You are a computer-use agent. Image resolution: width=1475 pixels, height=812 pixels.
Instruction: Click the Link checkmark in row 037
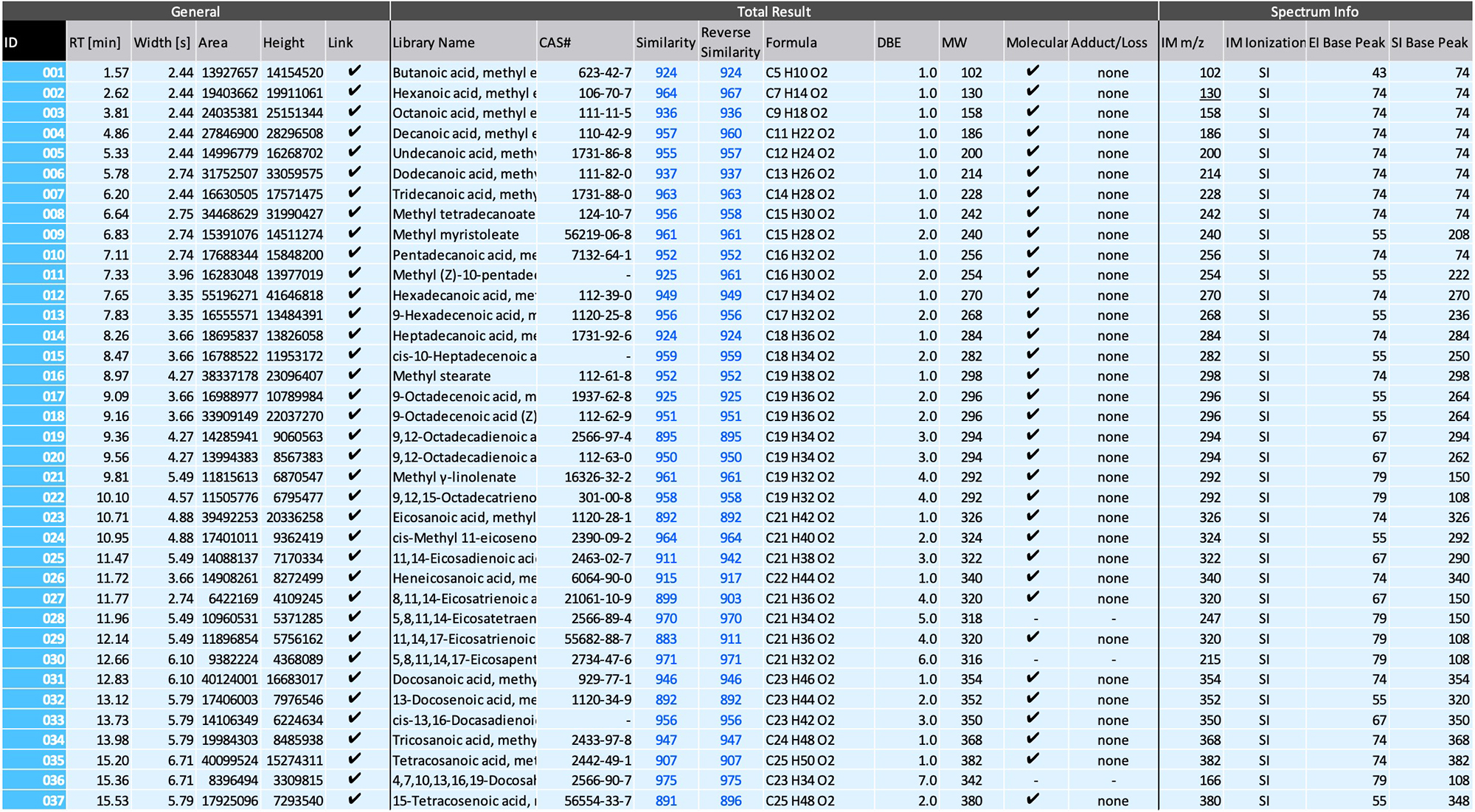pos(355,799)
